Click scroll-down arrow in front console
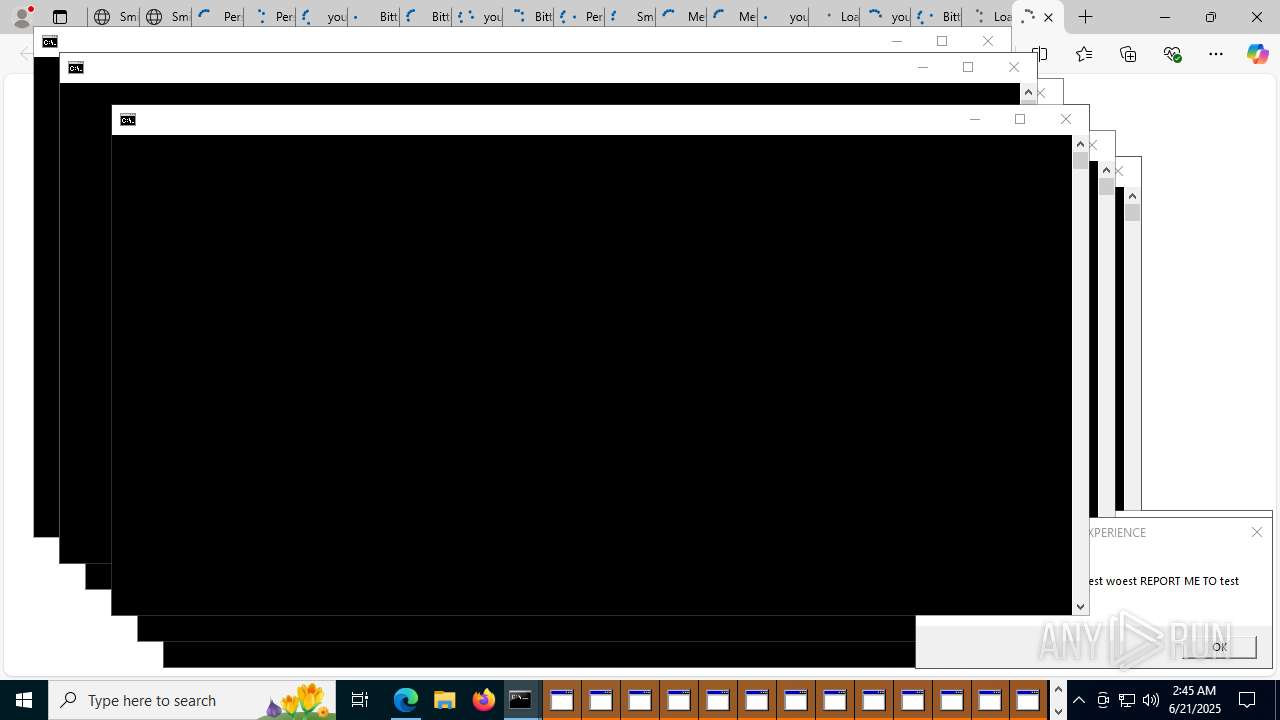 (1080, 607)
